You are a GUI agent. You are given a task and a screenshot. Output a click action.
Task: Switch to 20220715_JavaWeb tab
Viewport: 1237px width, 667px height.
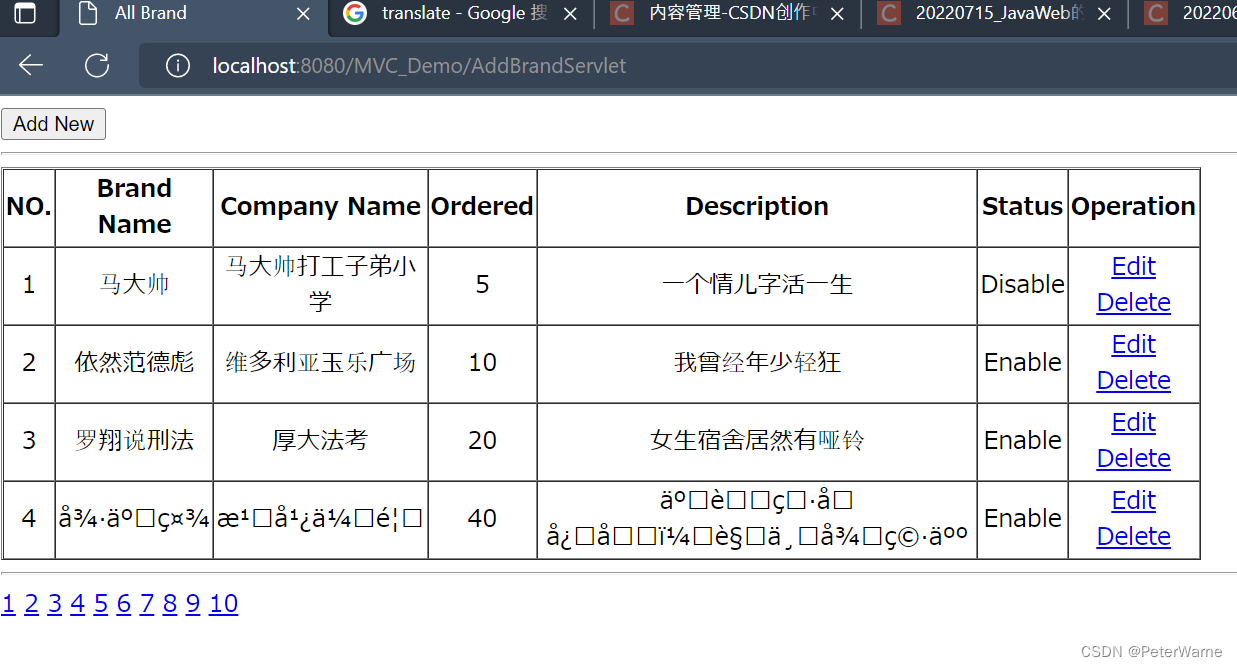click(995, 14)
